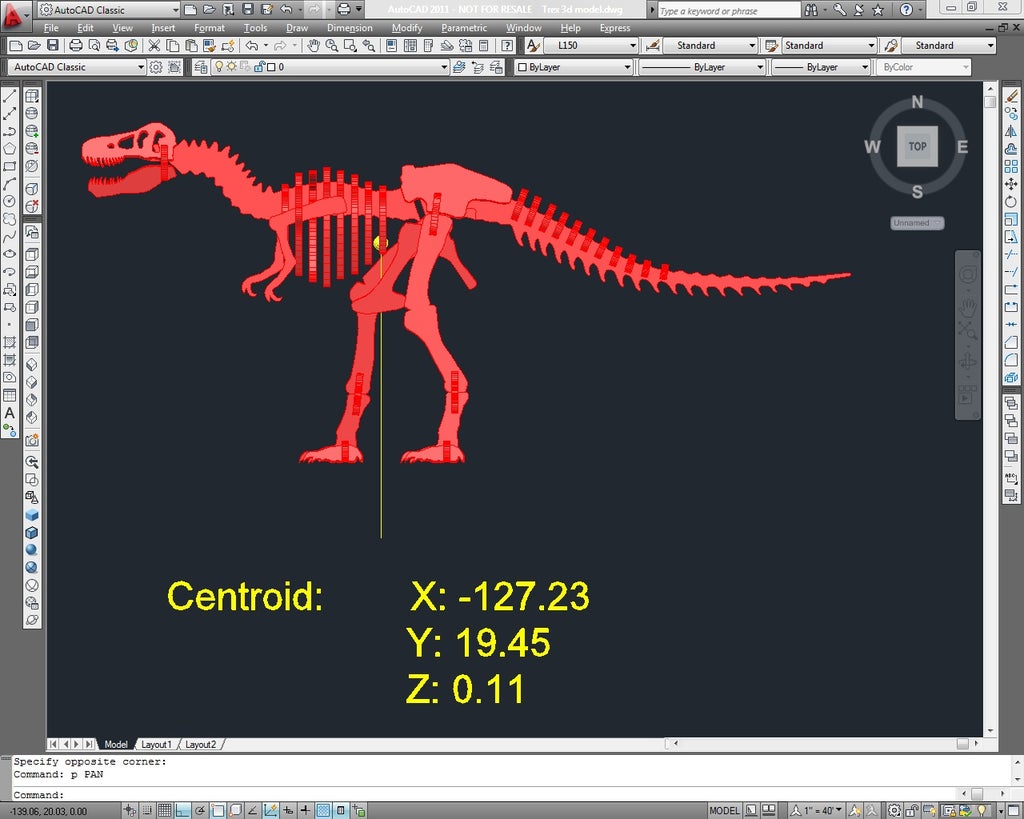Click the binoculars search icon
The width and height of the screenshot is (1024, 819).
pyautogui.click(x=811, y=10)
